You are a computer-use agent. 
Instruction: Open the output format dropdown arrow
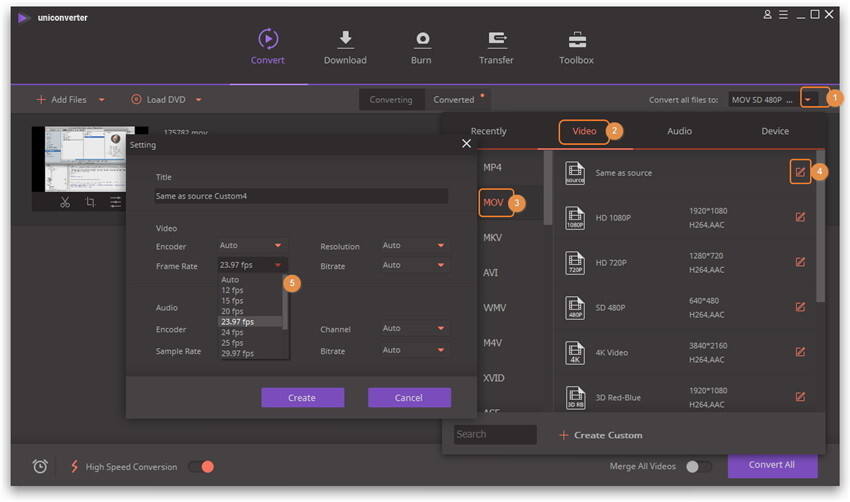(x=808, y=100)
